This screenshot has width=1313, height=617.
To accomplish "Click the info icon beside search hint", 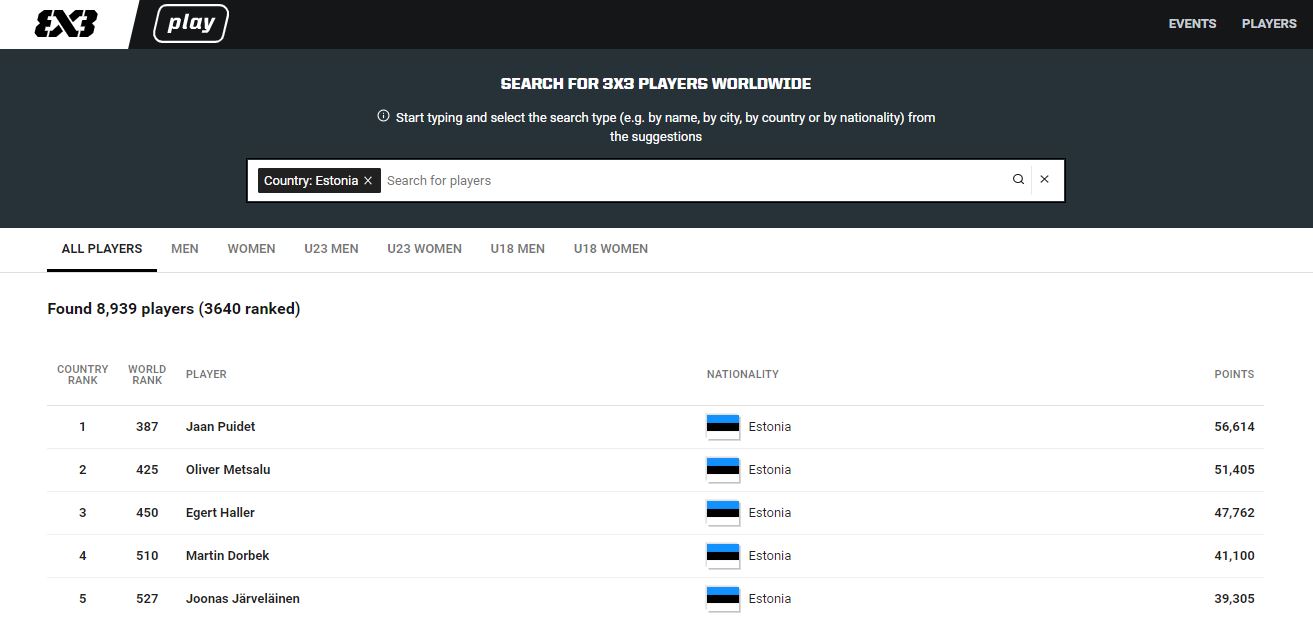I will click(383, 116).
